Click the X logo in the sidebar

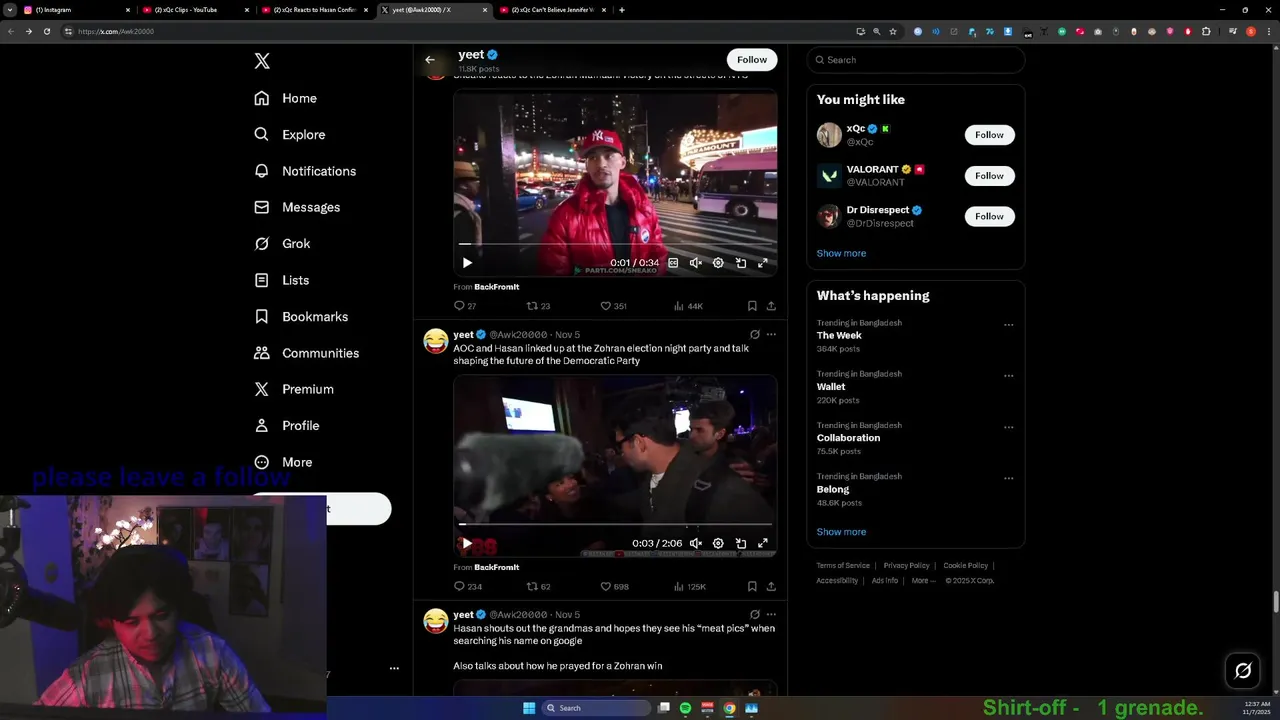coord(262,61)
